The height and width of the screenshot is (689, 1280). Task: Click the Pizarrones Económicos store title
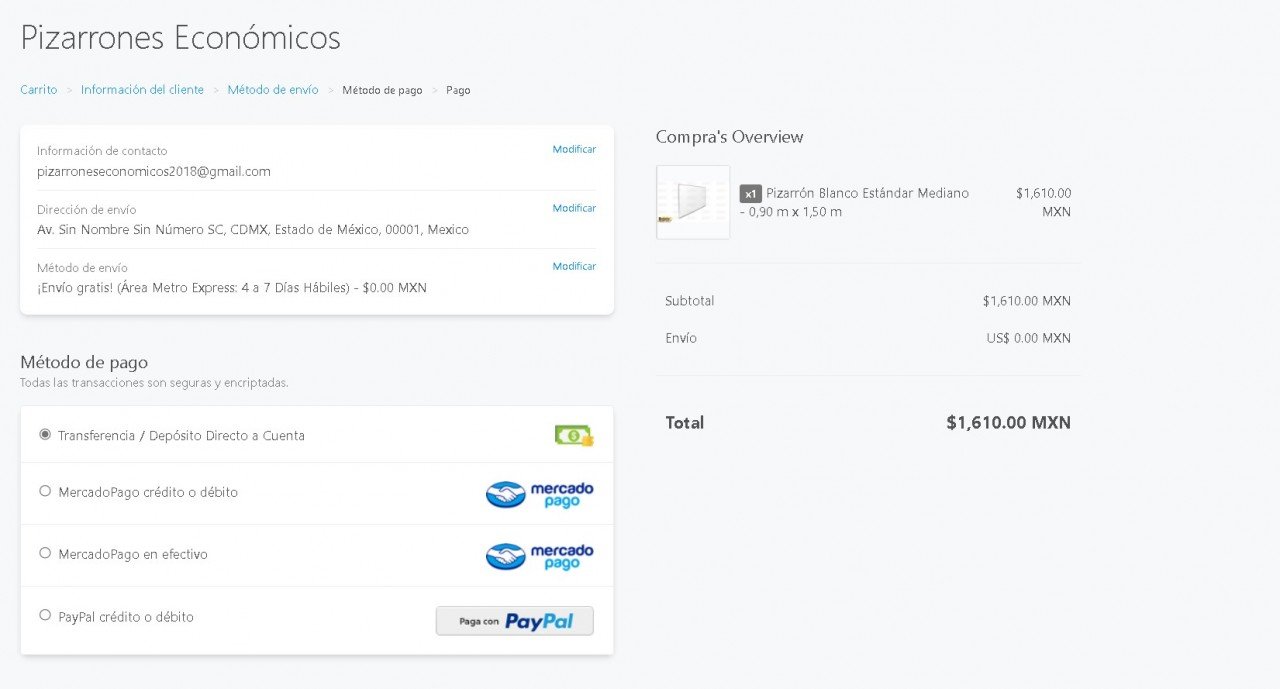pyautogui.click(x=180, y=38)
